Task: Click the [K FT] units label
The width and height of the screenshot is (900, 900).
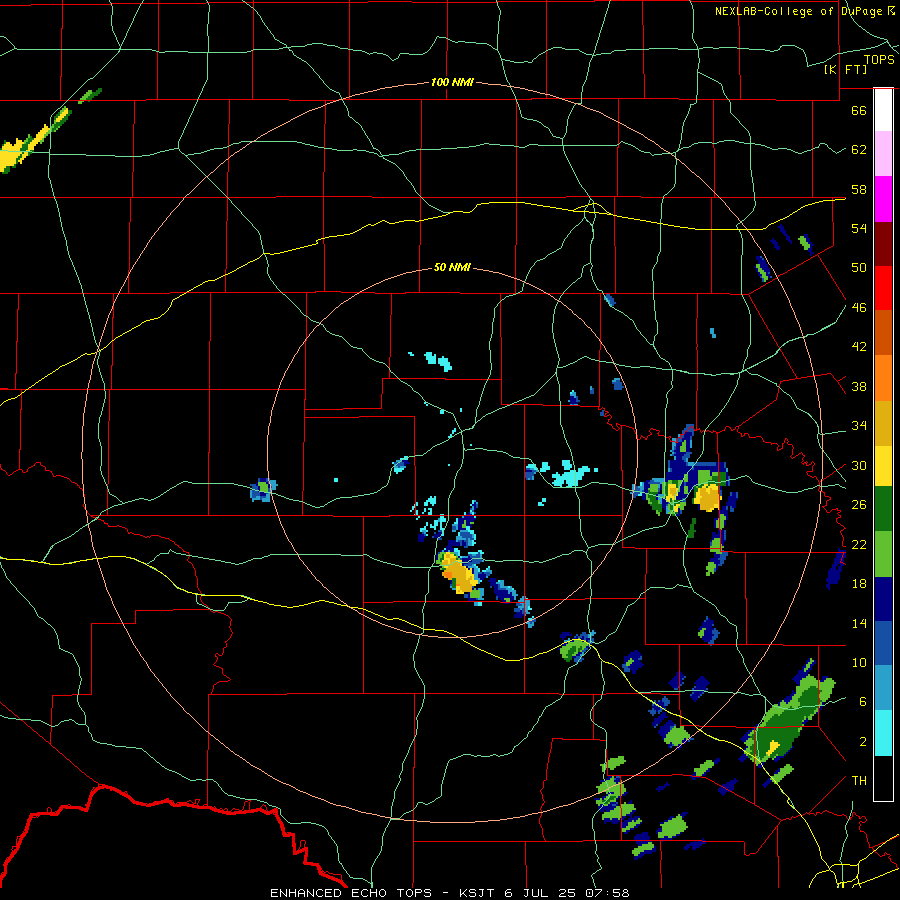Action: 846,70
